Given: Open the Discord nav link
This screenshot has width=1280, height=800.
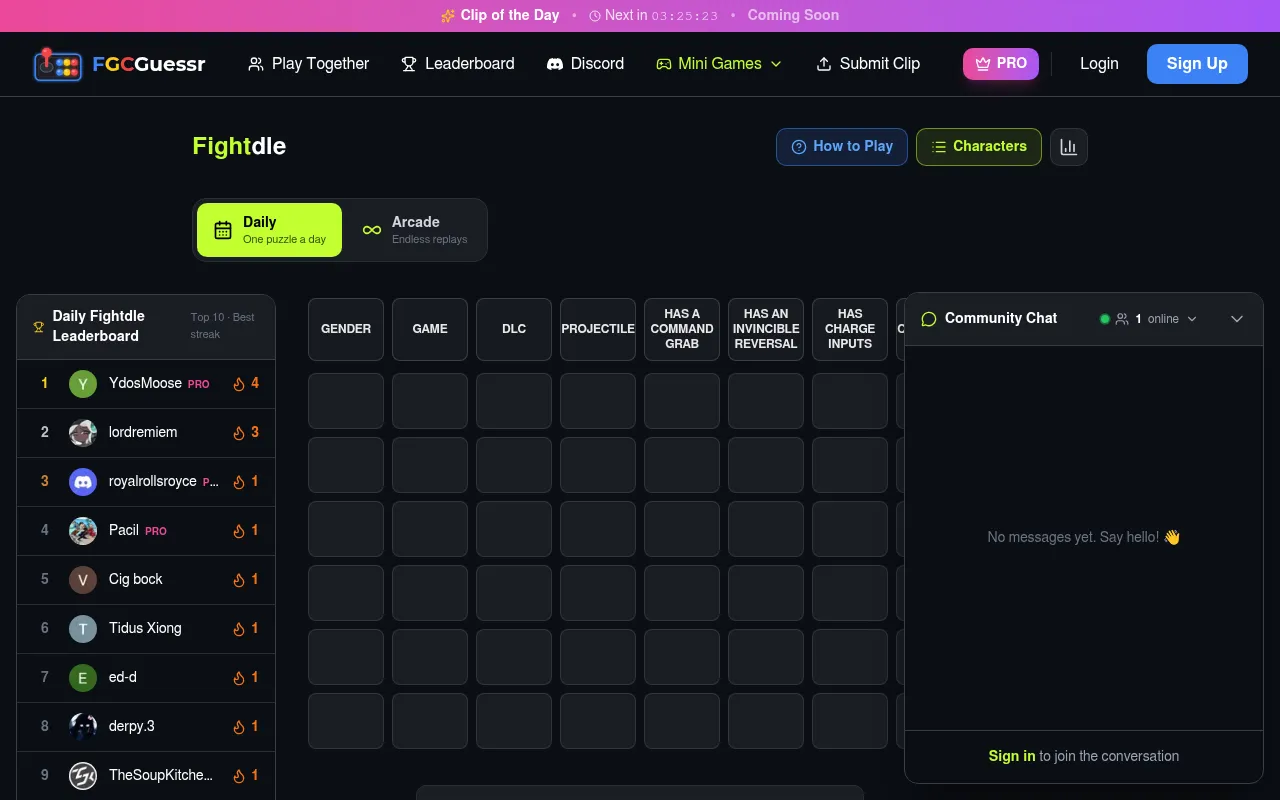Looking at the screenshot, I should click(x=586, y=64).
